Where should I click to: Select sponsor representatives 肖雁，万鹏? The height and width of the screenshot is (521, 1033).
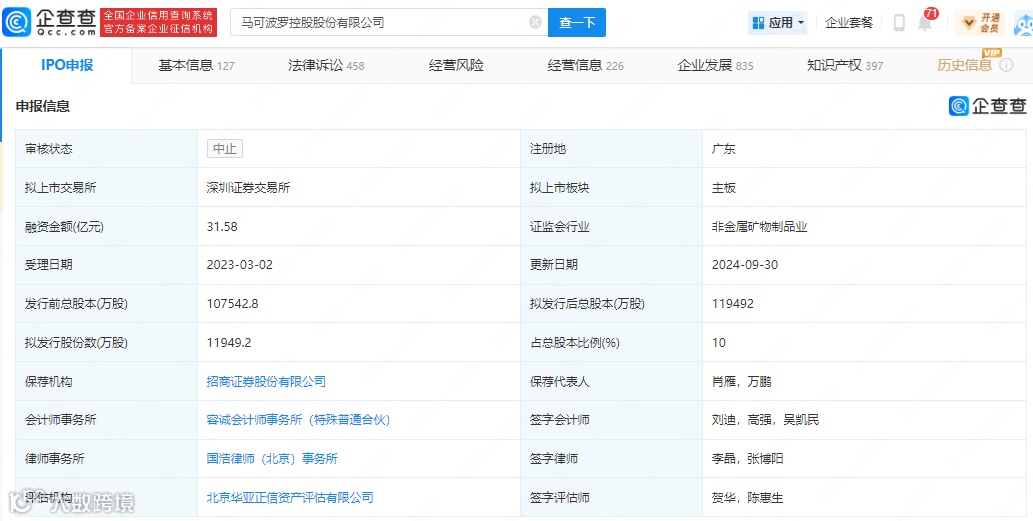[741, 381]
